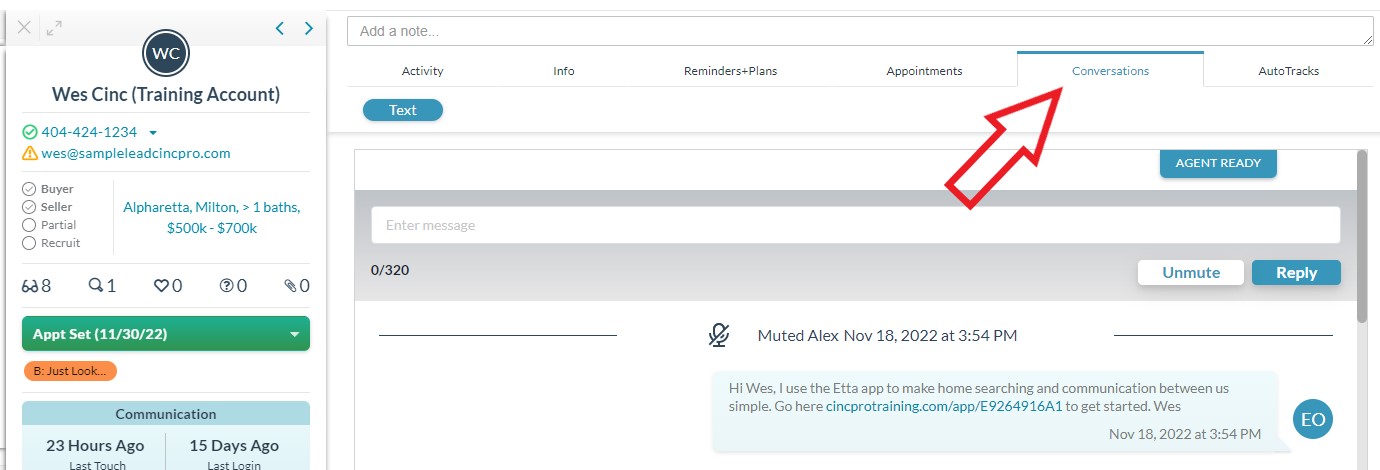Click the paperclip attachments icon
This screenshot has height=470, width=1380.
pyautogui.click(x=291, y=286)
